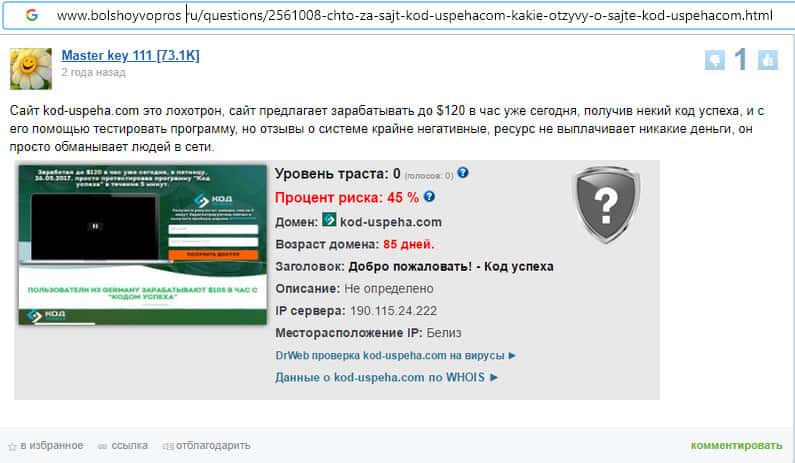
Task: Open the Master key 111 profile link
Action: [x=130, y=55]
